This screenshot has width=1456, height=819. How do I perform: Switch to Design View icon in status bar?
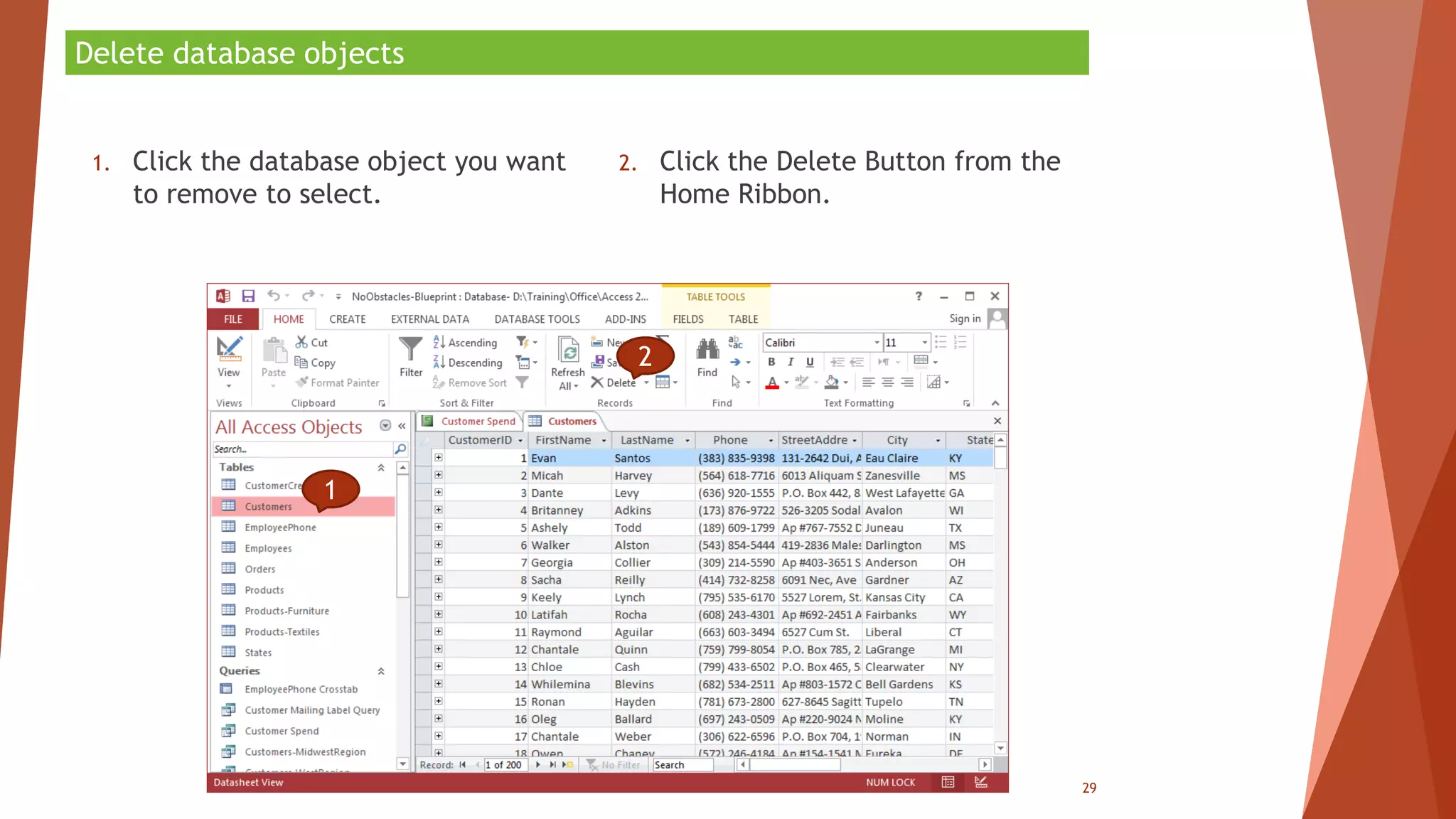pos(981,782)
